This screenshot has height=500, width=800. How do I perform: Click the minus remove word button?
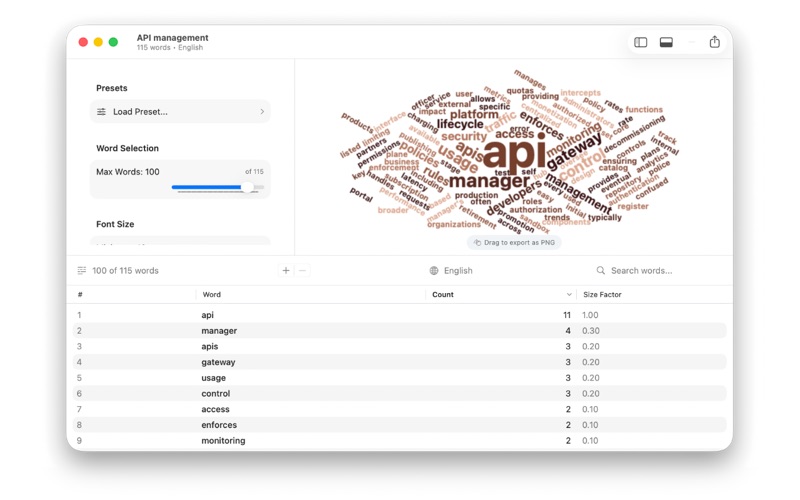[303, 270]
